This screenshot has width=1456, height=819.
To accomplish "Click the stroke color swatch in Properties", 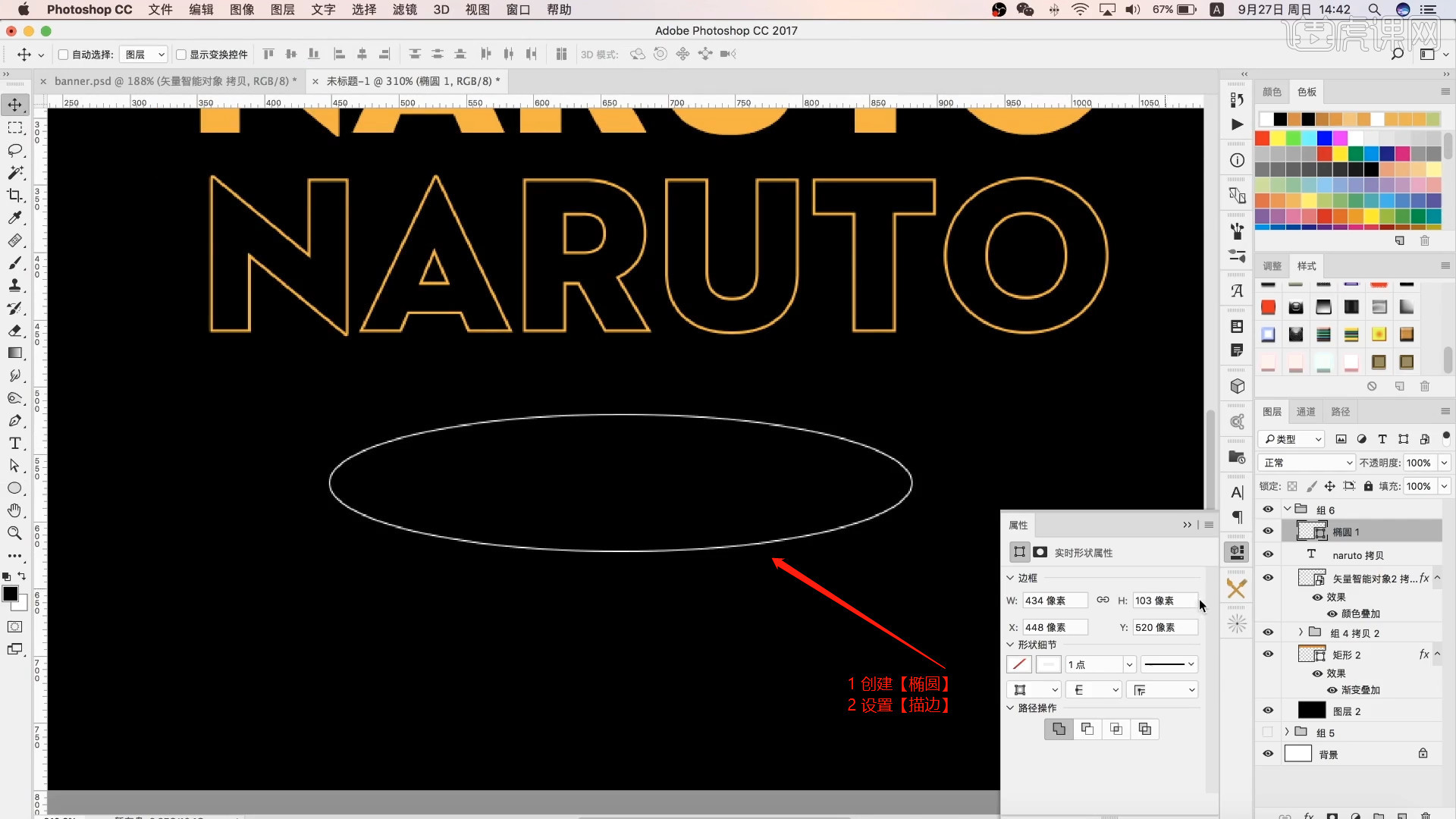I will tap(1049, 665).
